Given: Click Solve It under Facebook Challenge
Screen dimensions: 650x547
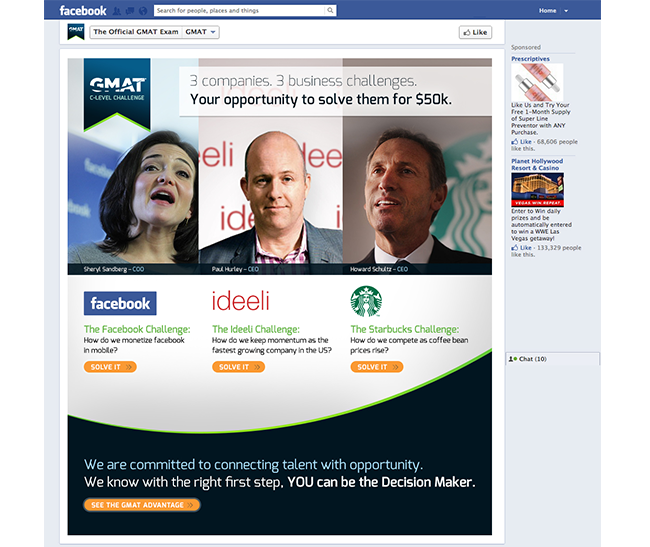Looking at the screenshot, I should pyautogui.click(x=110, y=367).
